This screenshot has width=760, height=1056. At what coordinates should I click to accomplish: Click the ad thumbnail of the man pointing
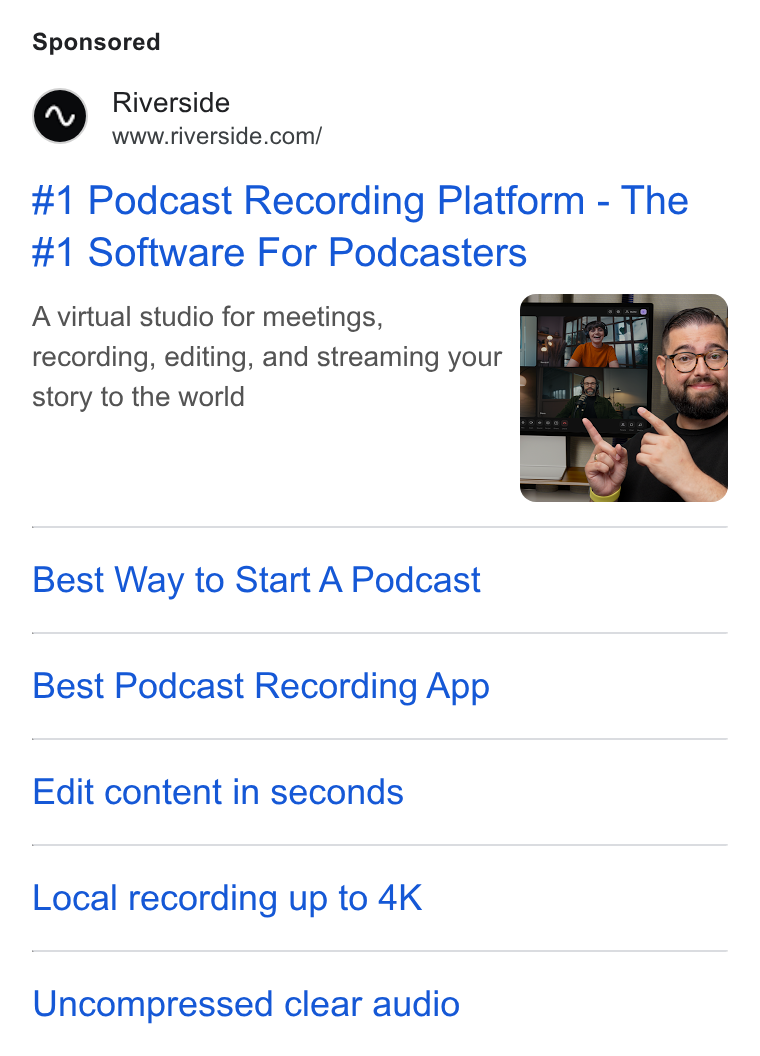tap(623, 397)
